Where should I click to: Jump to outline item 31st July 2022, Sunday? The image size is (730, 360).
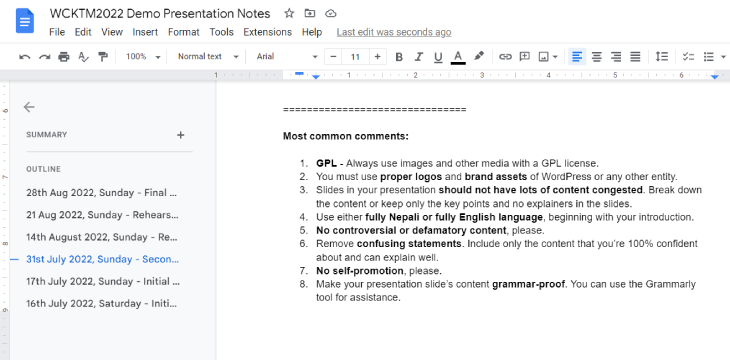click(102, 259)
